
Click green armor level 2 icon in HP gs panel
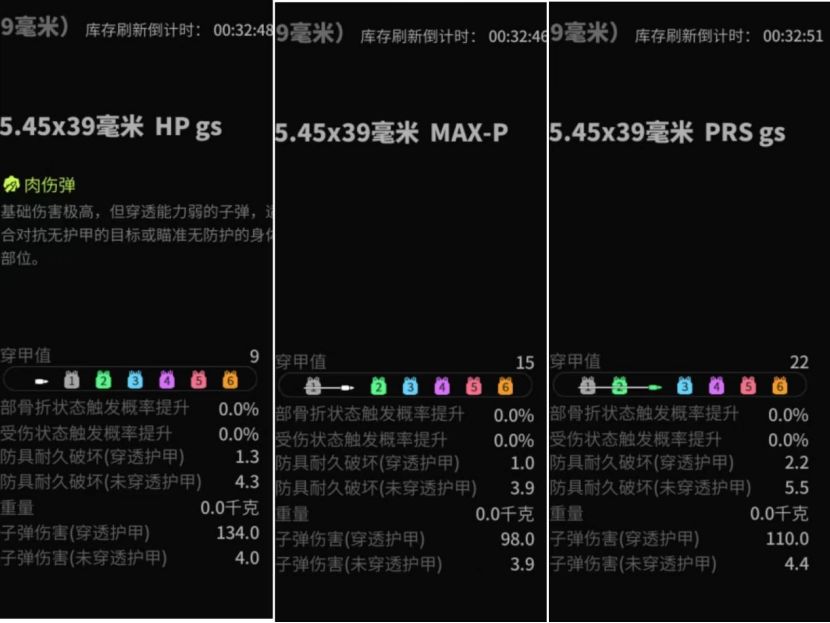[104, 380]
